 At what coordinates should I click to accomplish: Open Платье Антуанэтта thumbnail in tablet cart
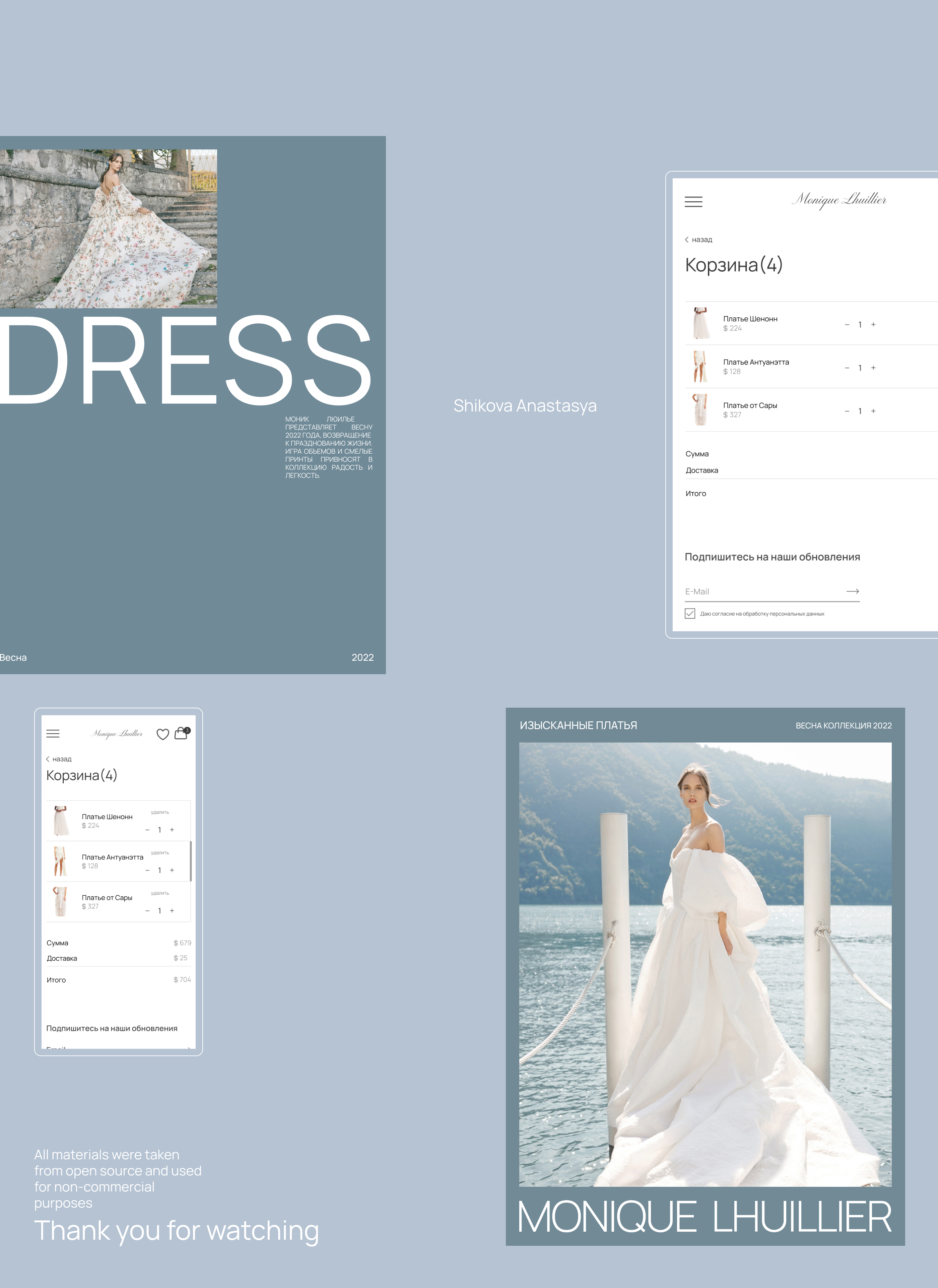(x=701, y=367)
